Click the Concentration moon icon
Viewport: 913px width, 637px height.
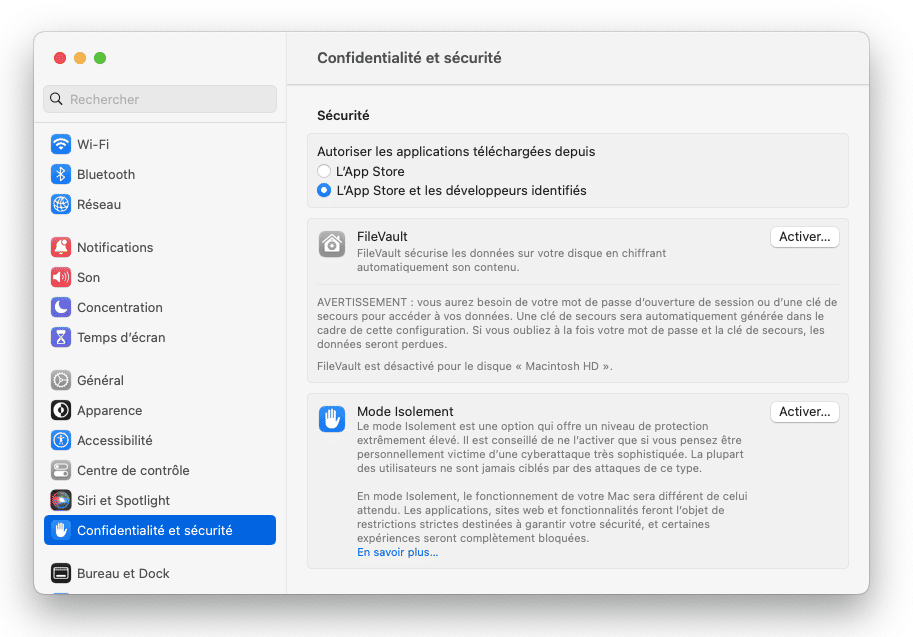(61, 307)
